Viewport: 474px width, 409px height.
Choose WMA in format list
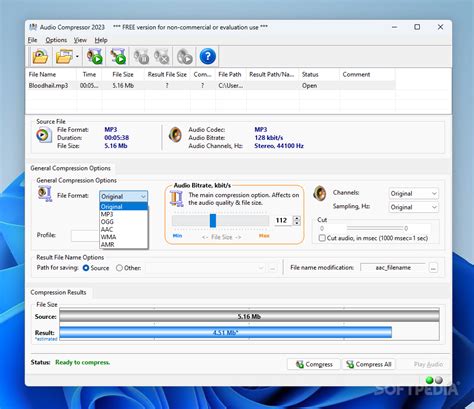[124, 237]
